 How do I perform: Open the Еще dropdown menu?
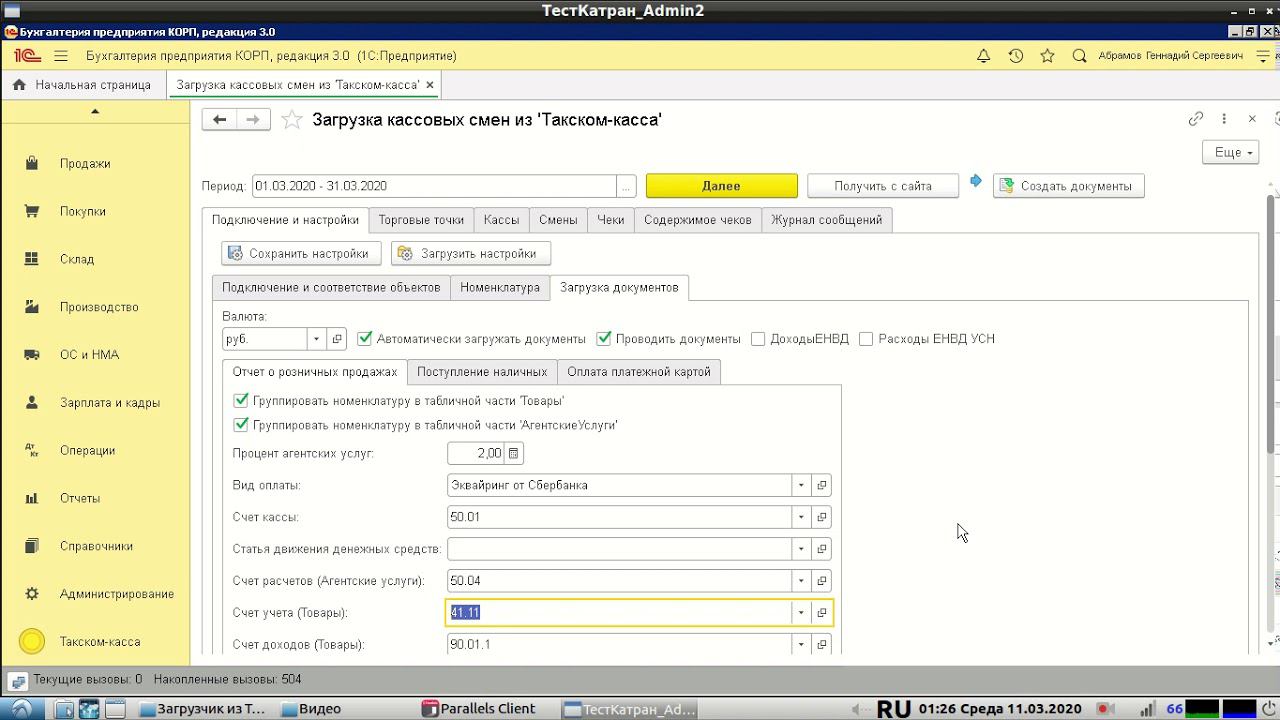coord(1231,152)
